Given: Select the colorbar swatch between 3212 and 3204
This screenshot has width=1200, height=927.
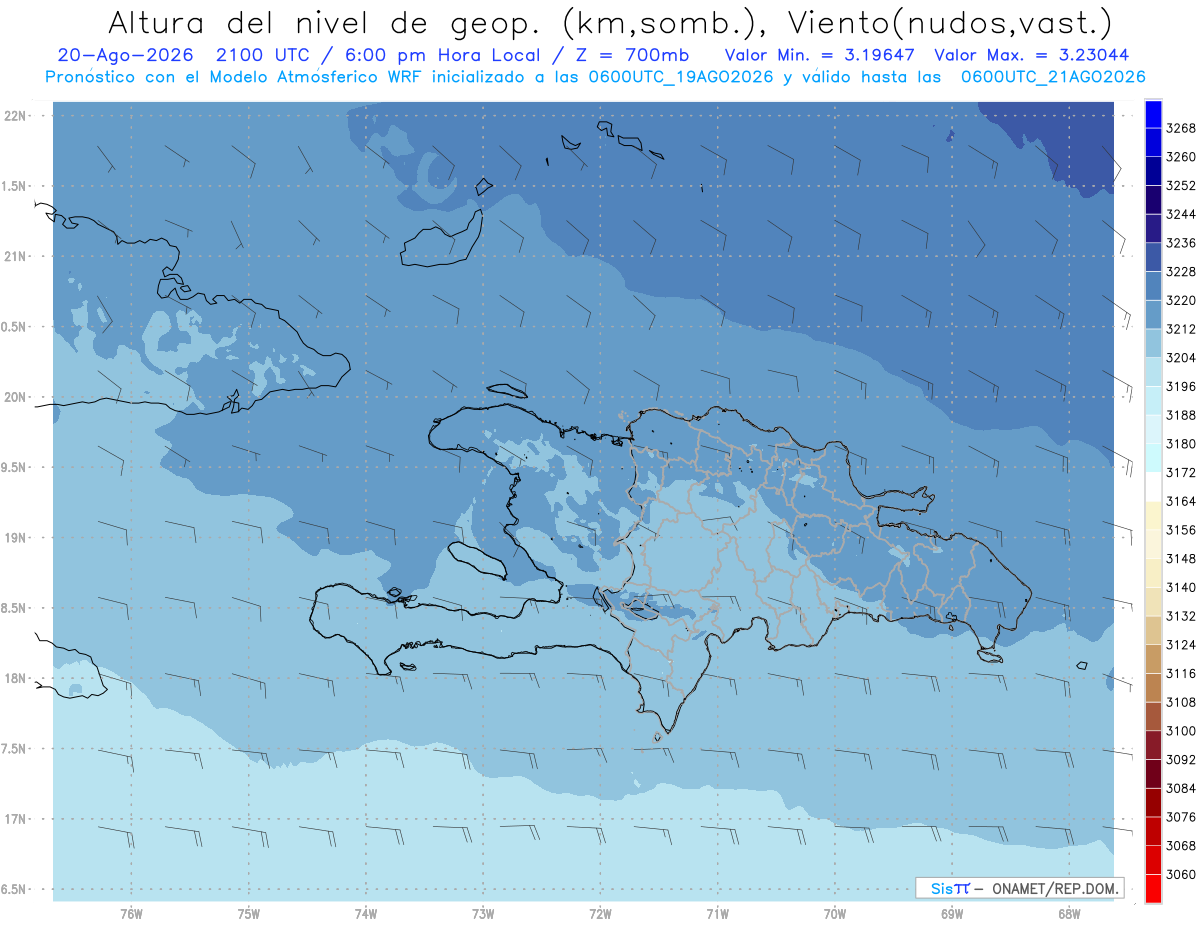Looking at the screenshot, I should 1153,342.
